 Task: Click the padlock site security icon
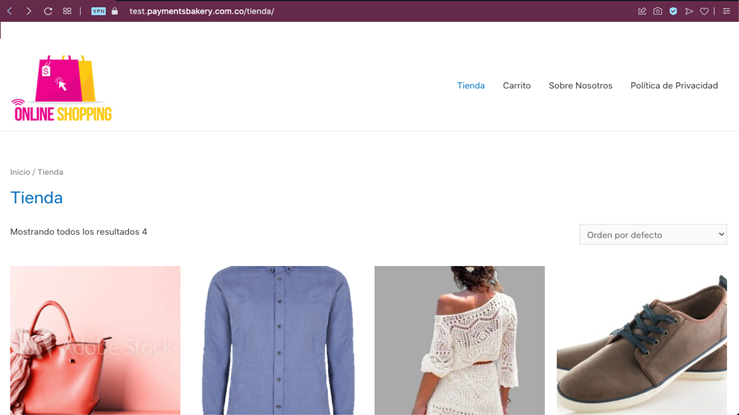115,11
